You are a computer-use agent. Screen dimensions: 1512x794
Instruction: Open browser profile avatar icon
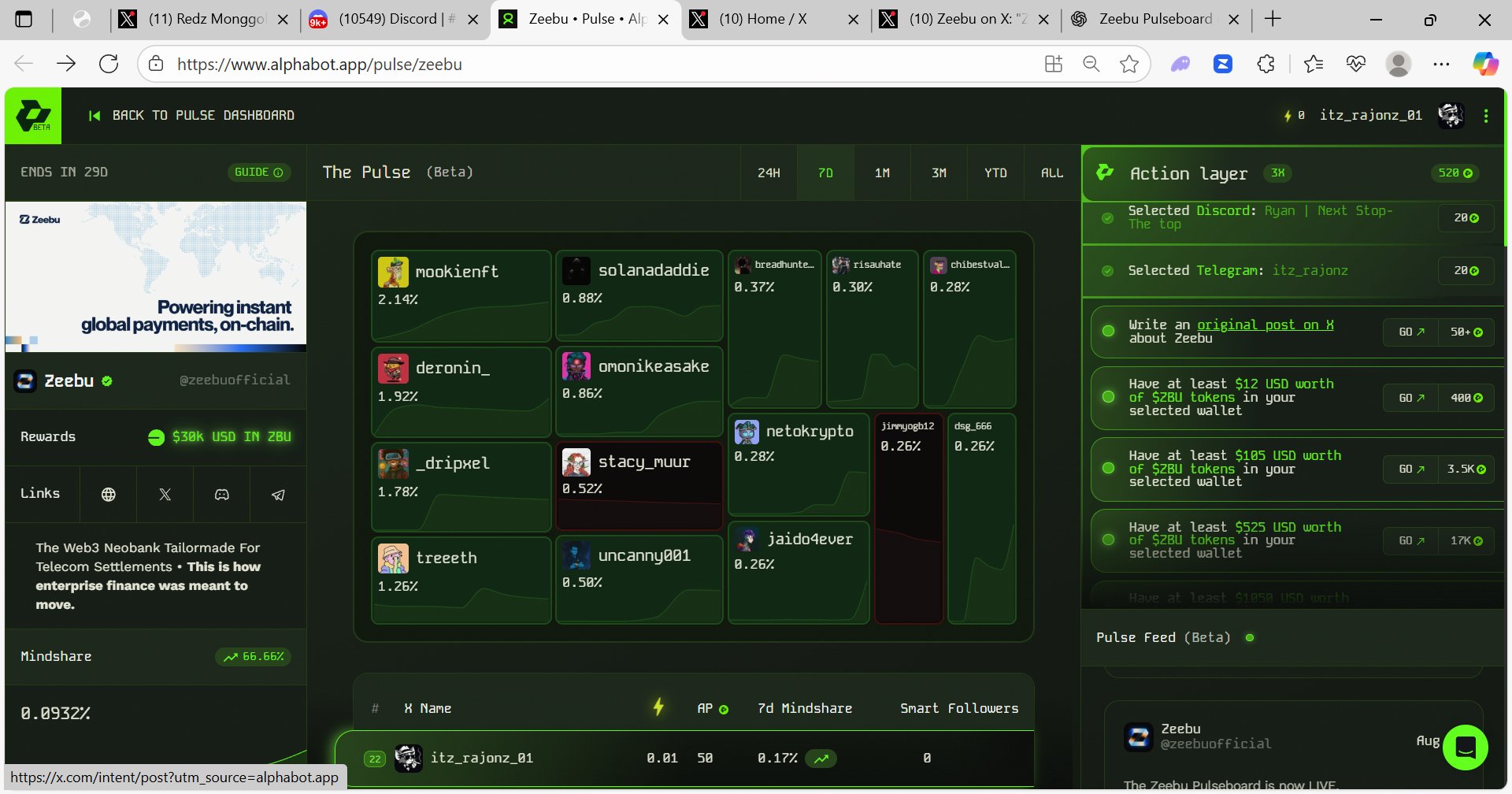pyautogui.click(x=1399, y=64)
